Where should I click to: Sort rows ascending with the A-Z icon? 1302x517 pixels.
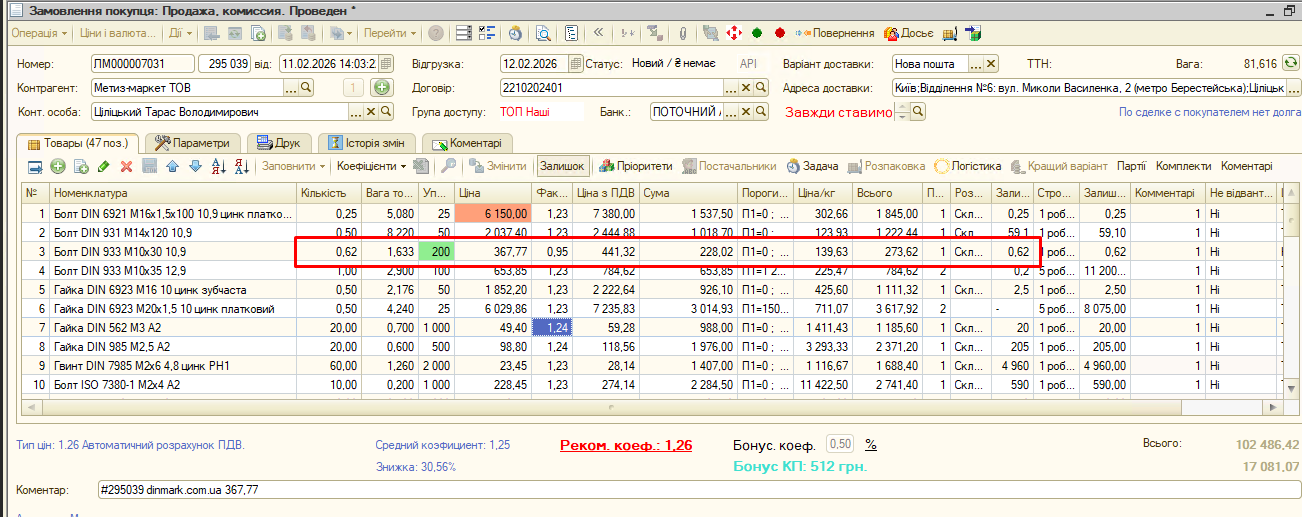[x=219, y=166]
